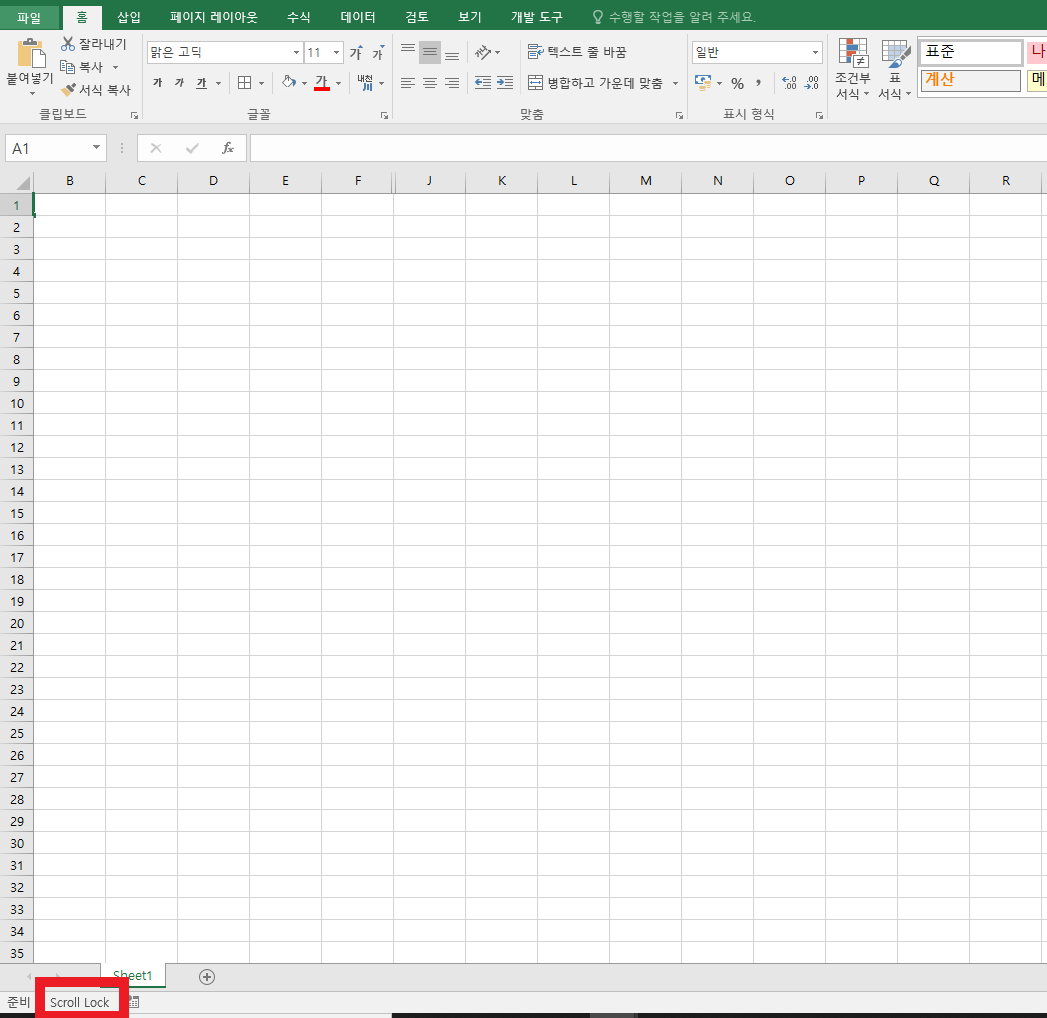Screen dimensions: 1047x1018
Task: Click Merge and Center (병합하고 가운데 맞춤)
Action: point(596,83)
